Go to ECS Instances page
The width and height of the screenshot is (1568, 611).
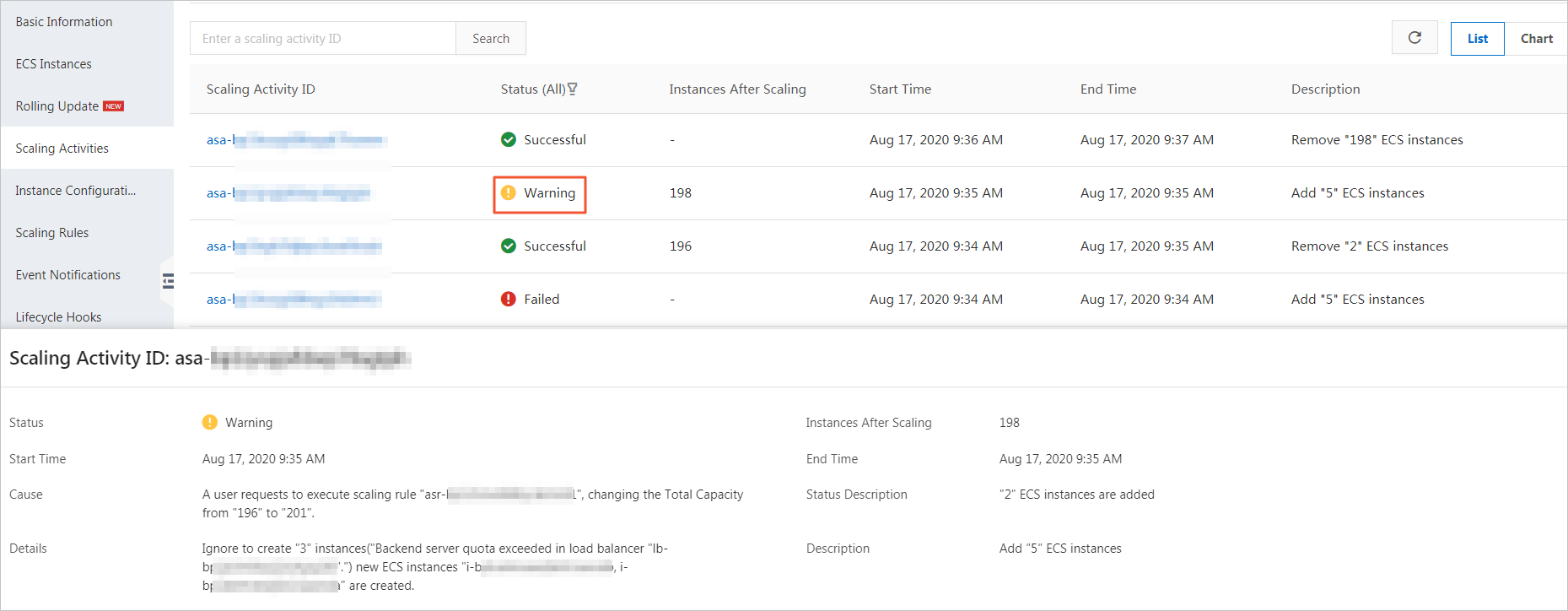(54, 64)
